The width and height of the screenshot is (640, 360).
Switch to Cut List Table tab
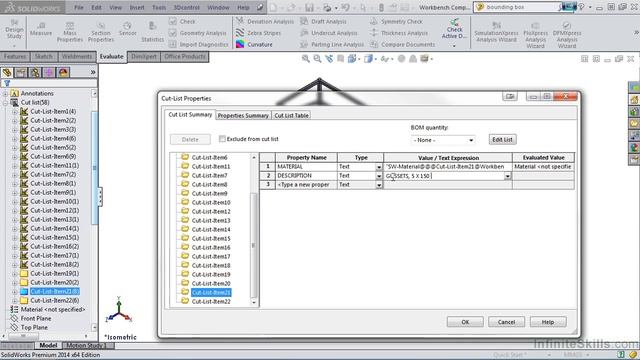click(x=291, y=116)
